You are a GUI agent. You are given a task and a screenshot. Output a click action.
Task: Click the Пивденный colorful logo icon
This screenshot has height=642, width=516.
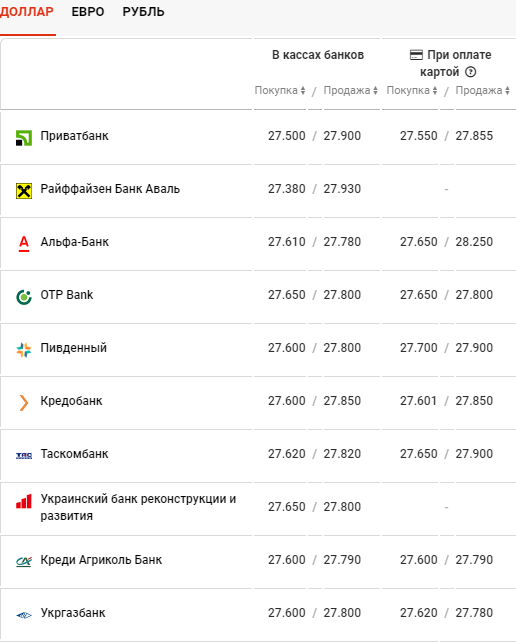pos(24,350)
